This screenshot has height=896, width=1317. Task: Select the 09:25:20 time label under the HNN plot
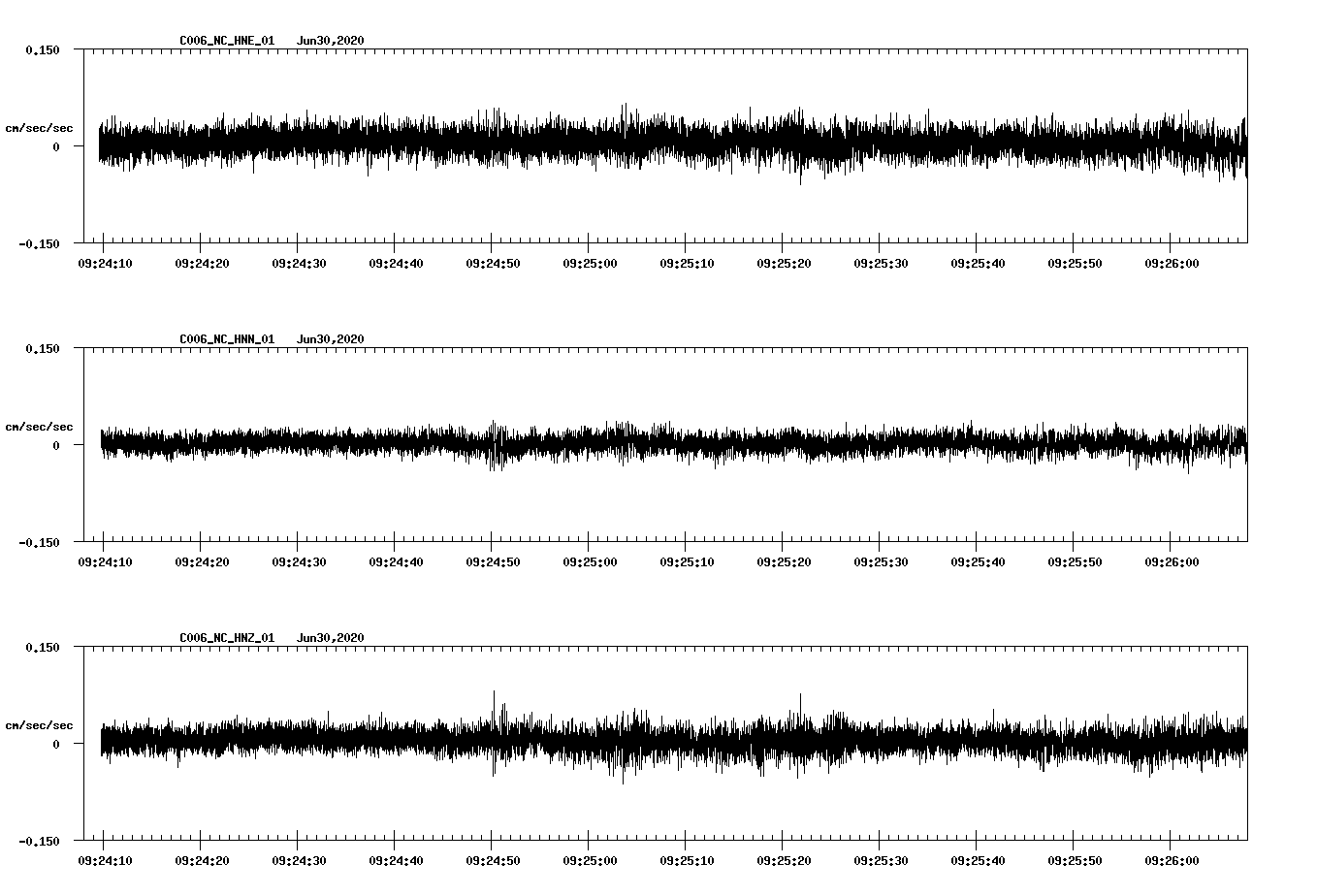coord(784,562)
